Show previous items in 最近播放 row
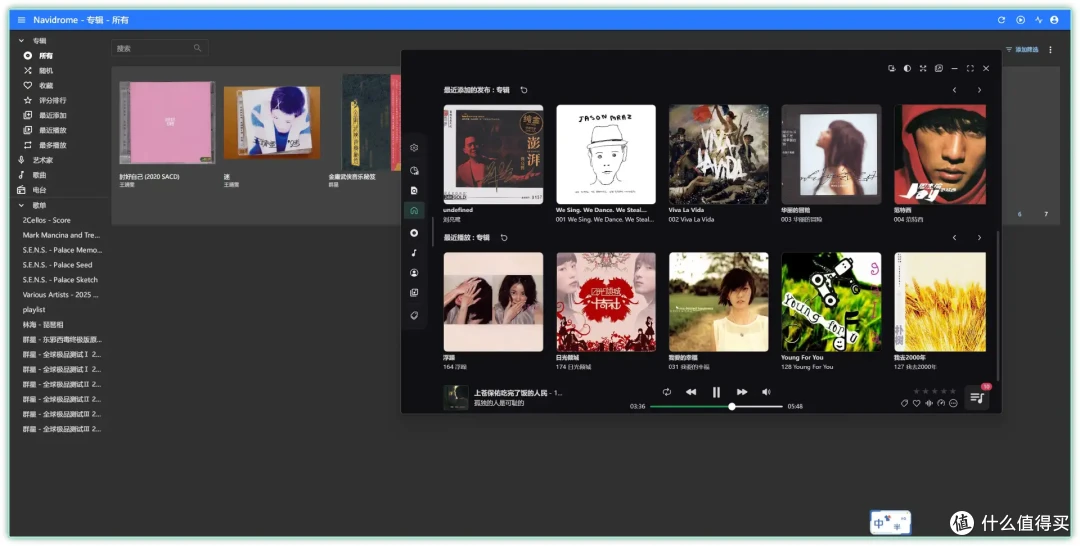1080x546 pixels. pos(955,238)
